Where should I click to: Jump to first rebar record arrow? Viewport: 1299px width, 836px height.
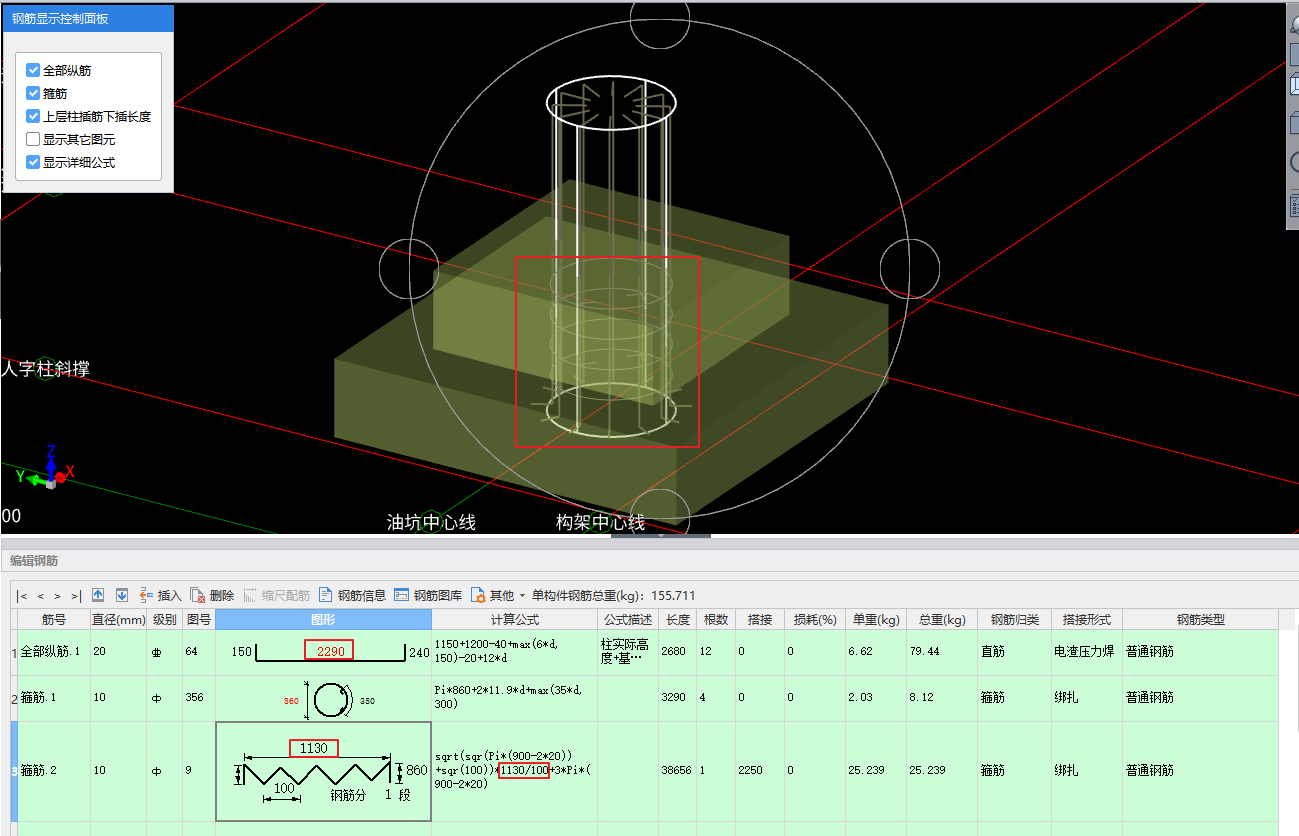23,595
